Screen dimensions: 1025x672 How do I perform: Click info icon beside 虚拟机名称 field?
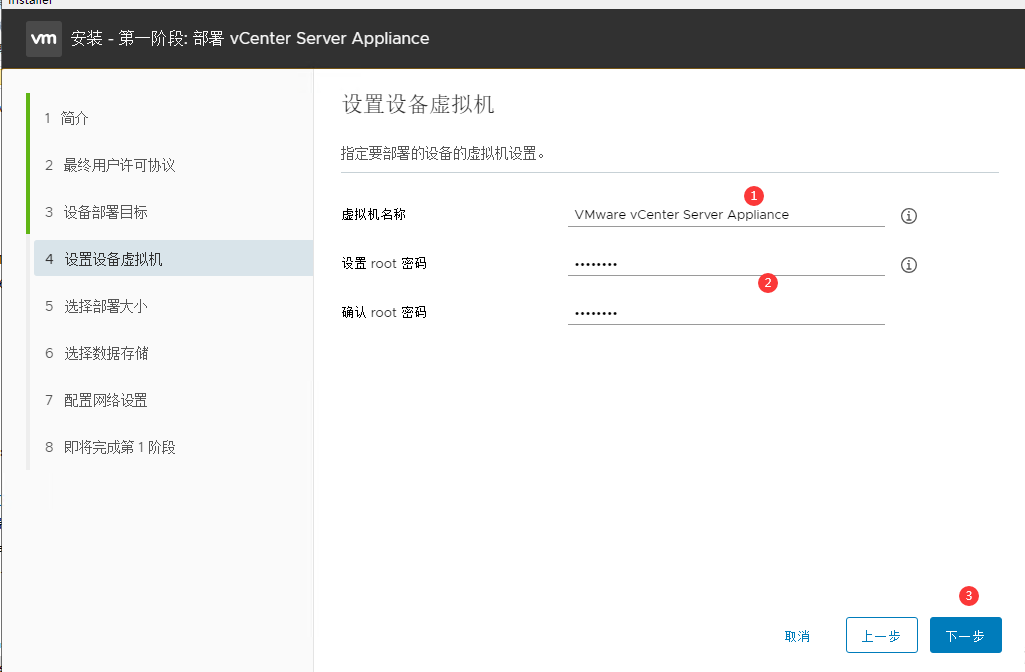pyautogui.click(x=909, y=216)
